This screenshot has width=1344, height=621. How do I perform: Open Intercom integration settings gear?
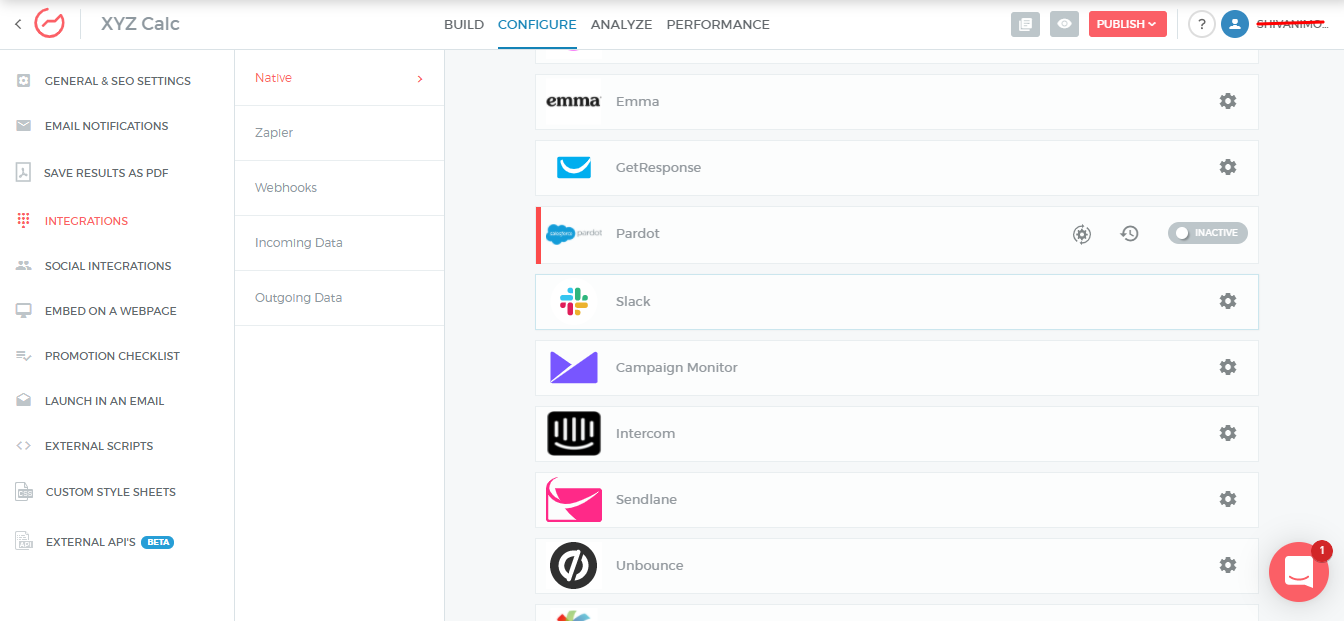[x=1228, y=433]
